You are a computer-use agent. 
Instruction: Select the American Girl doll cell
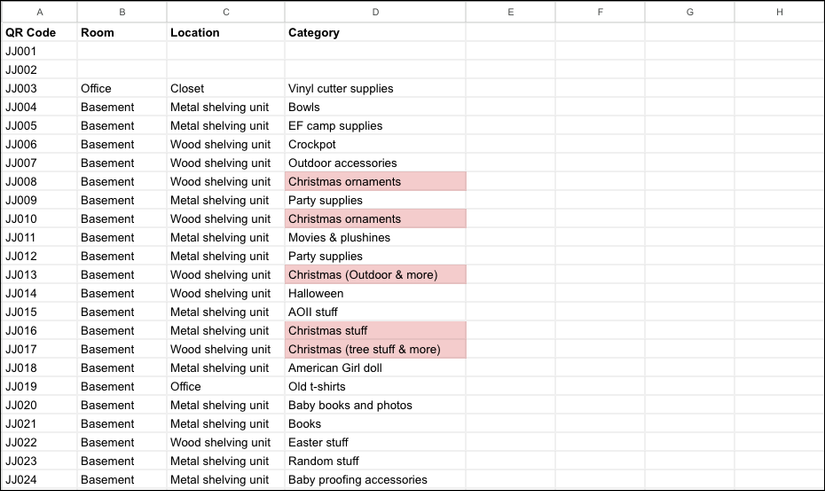click(375, 368)
